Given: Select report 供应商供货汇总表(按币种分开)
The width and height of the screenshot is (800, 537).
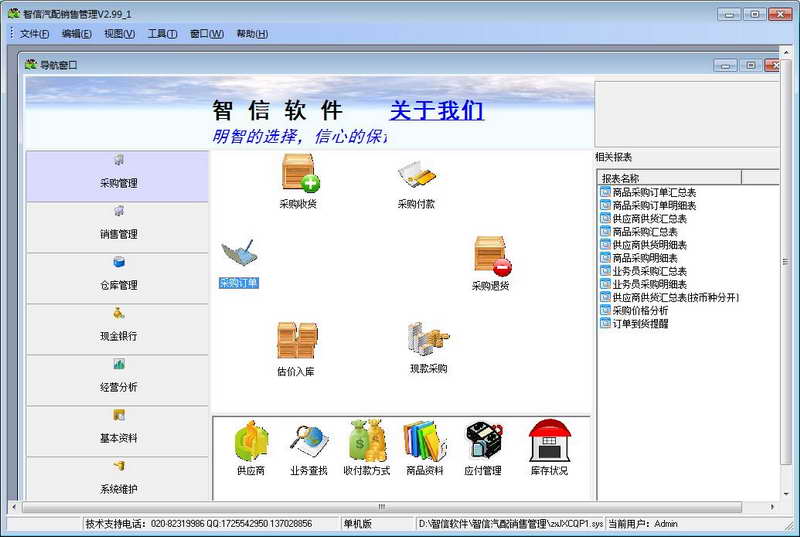Looking at the screenshot, I should [670, 297].
